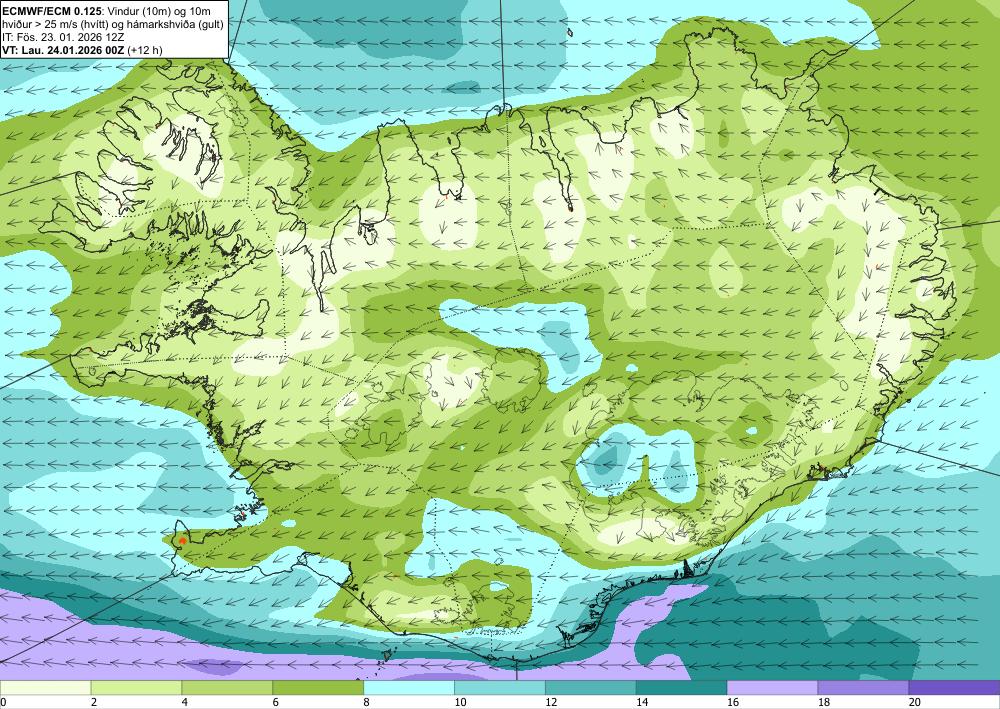Click the legend value label 6

[x=276, y=702]
